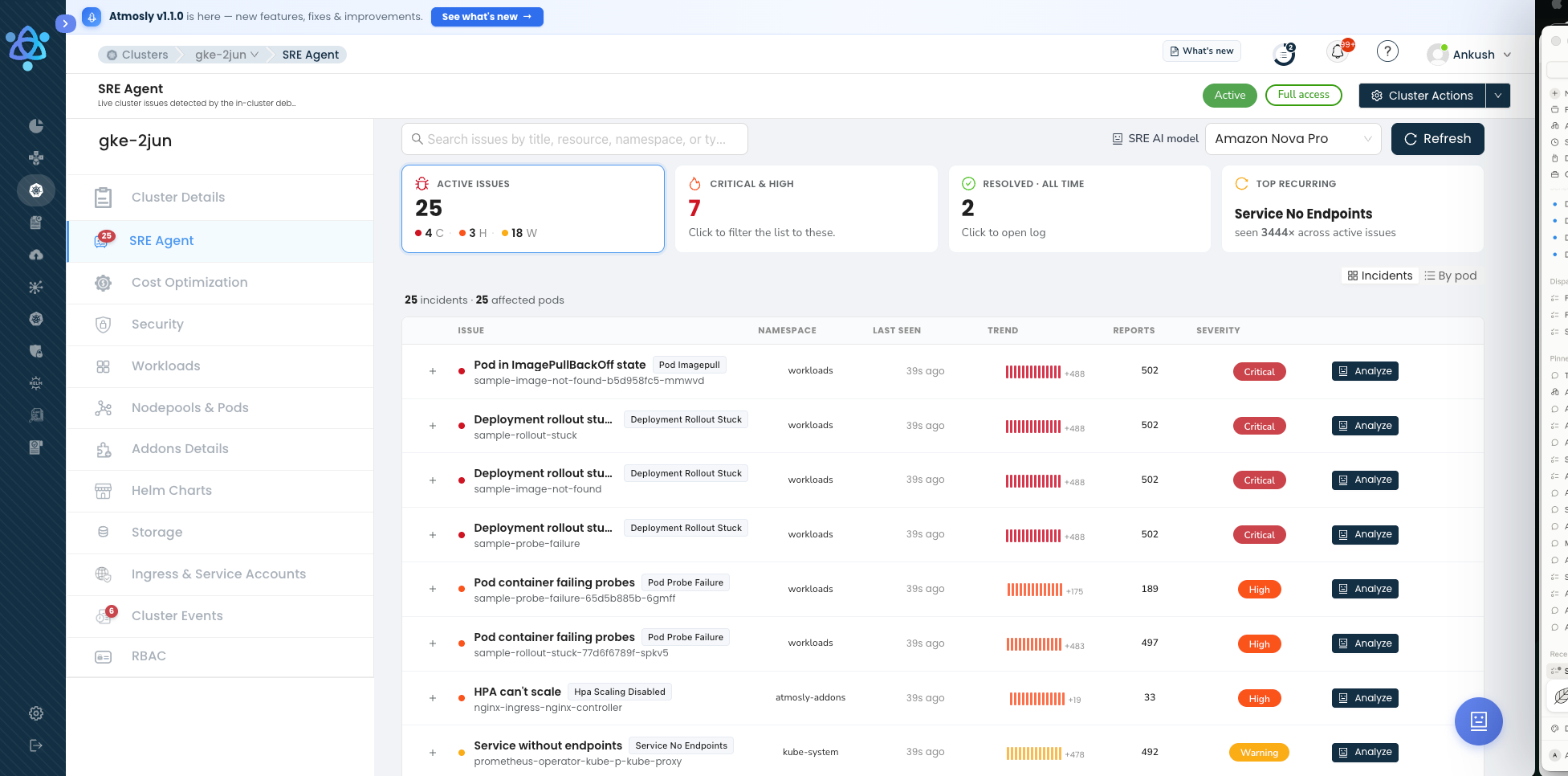1568x776 pixels.
Task: Open the Ankush account menu chevron
Action: pyautogui.click(x=1507, y=55)
